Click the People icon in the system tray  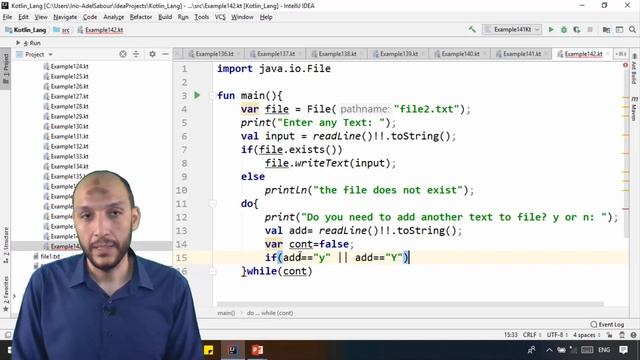(x=531, y=350)
